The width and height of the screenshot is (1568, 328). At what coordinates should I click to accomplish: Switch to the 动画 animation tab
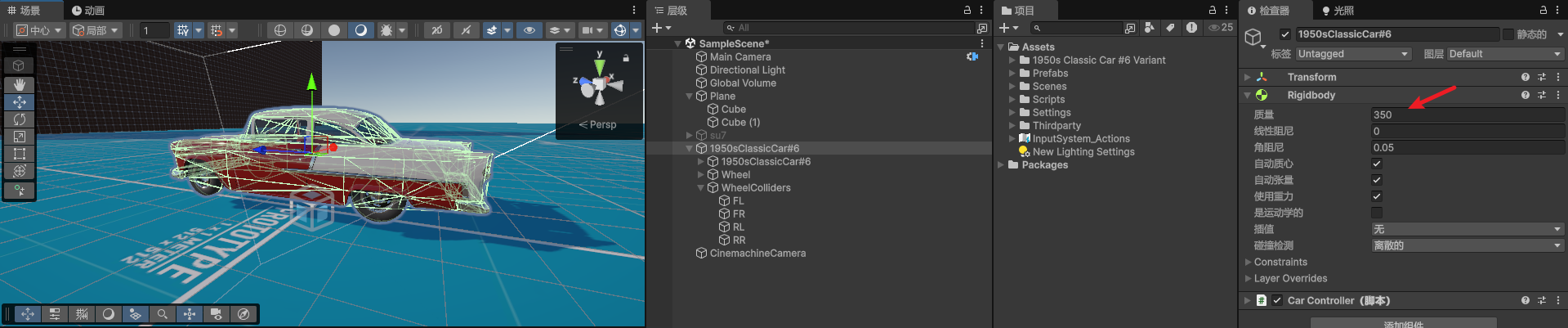[87, 10]
